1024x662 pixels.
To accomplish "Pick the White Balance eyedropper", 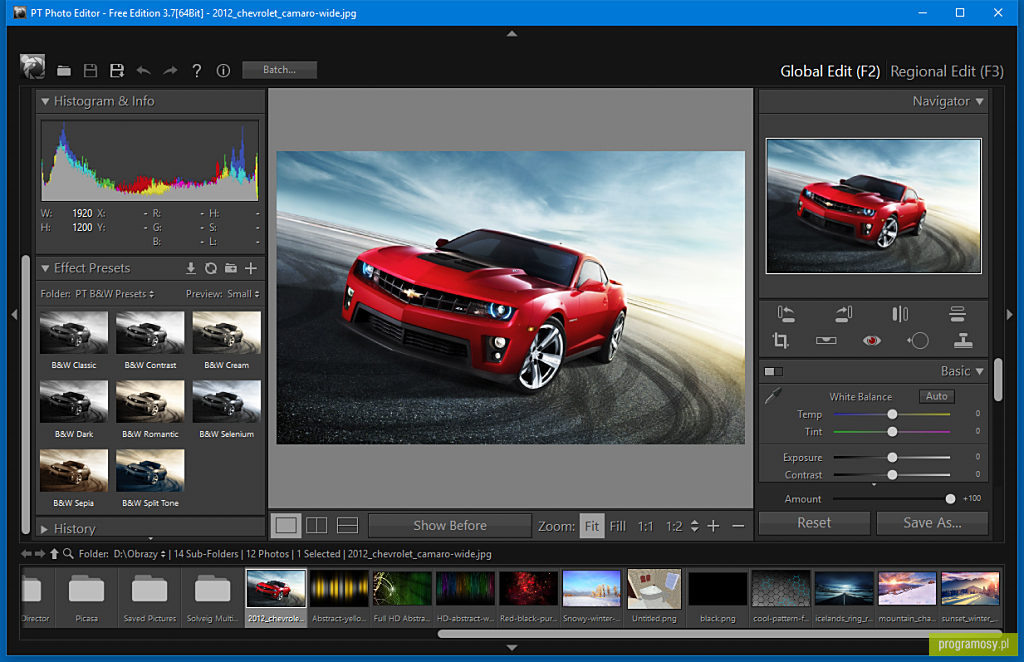I will [x=773, y=396].
